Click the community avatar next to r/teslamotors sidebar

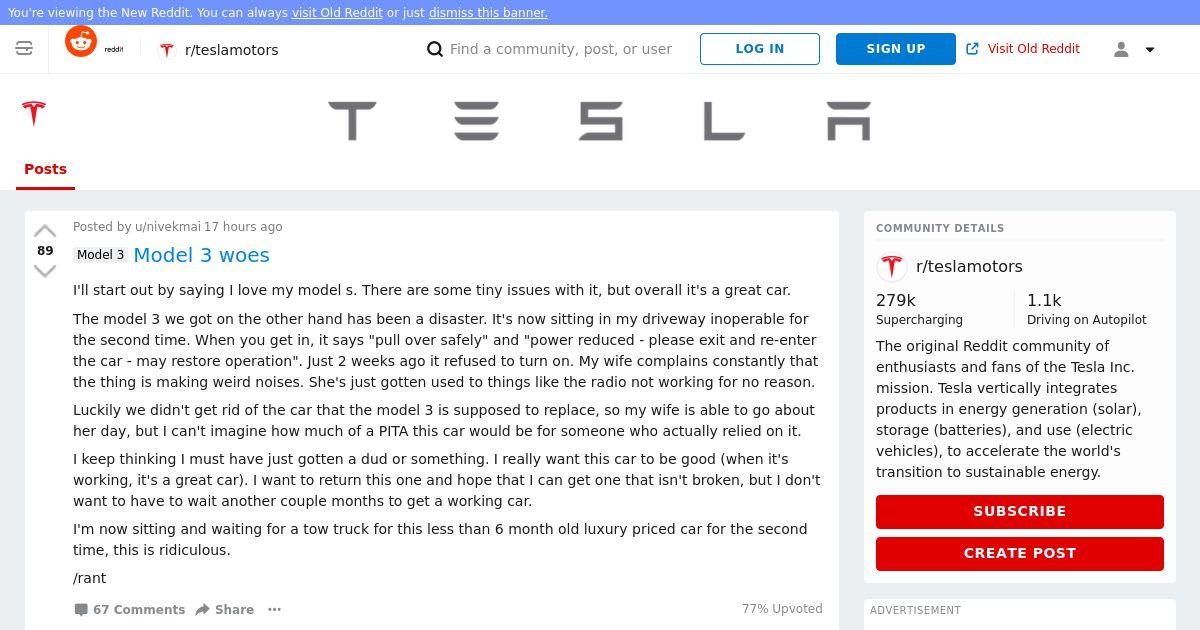pyautogui.click(x=891, y=267)
